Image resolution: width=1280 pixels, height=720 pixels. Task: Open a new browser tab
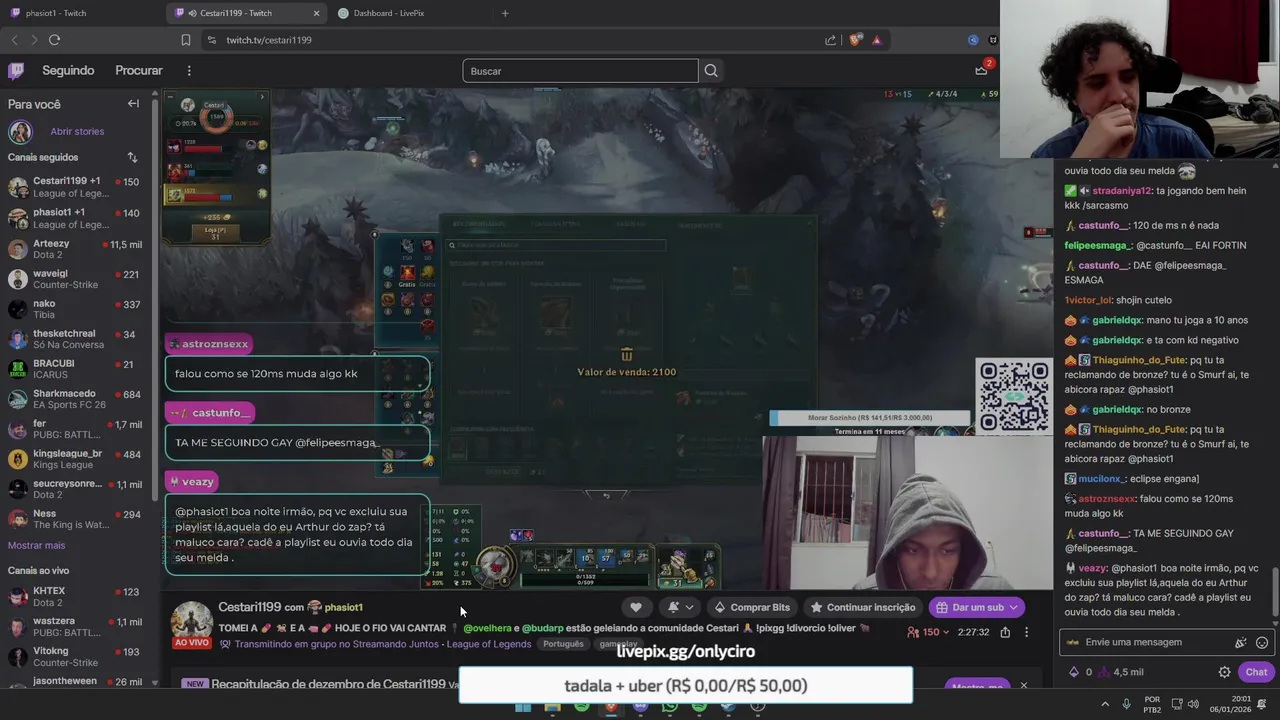505,13
